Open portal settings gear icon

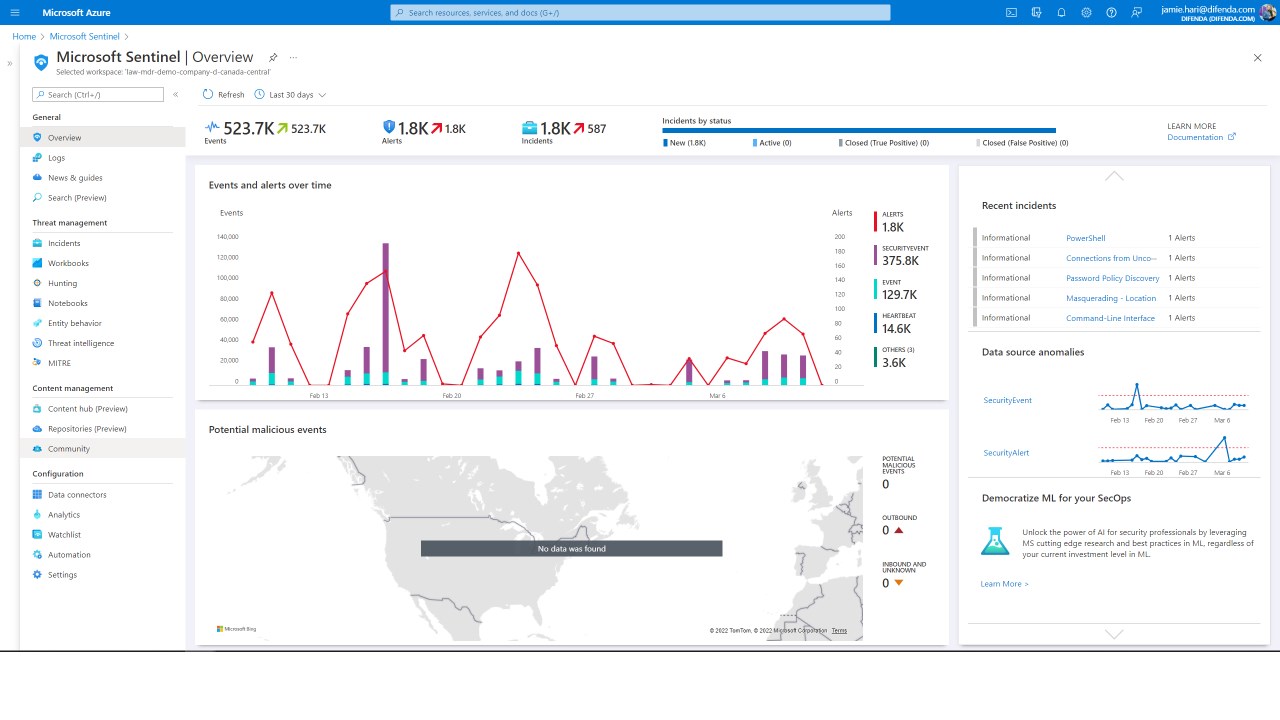[1086, 12]
